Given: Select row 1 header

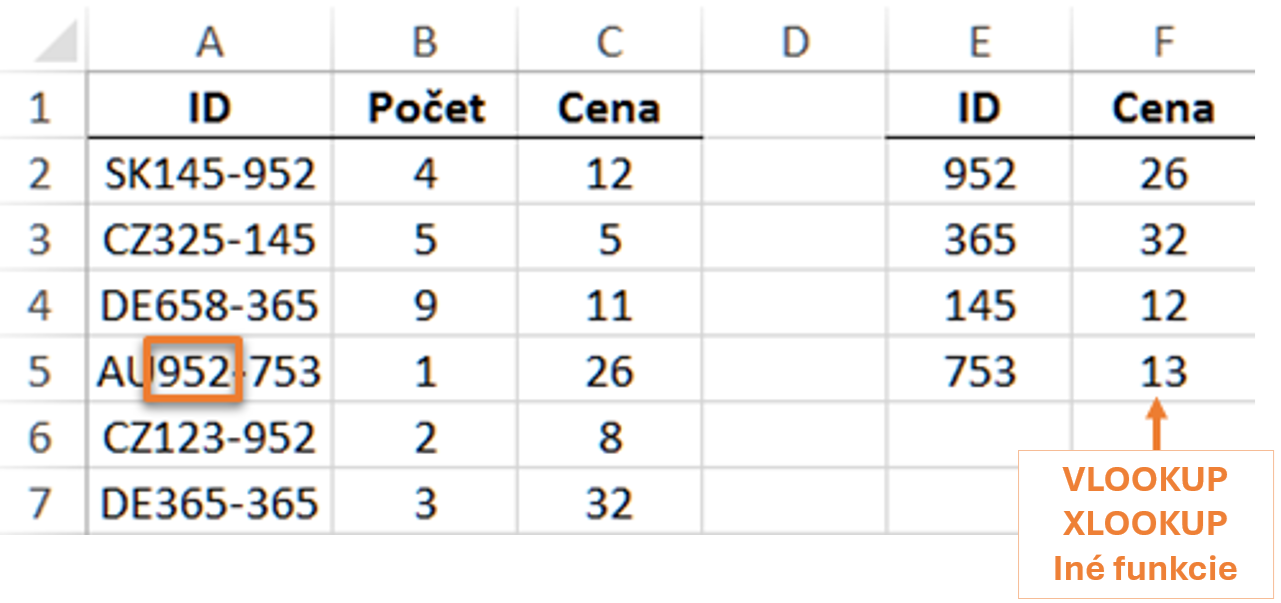Looking at the screenshot, I should [x=40, y=108].
